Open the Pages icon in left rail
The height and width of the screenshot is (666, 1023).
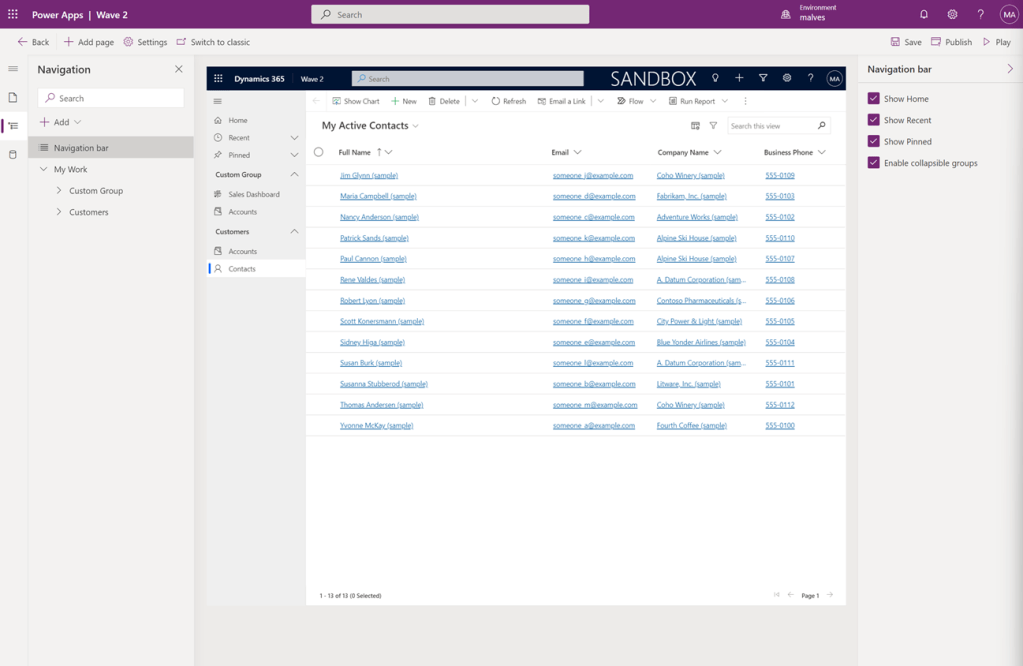(x=13, y=98)
